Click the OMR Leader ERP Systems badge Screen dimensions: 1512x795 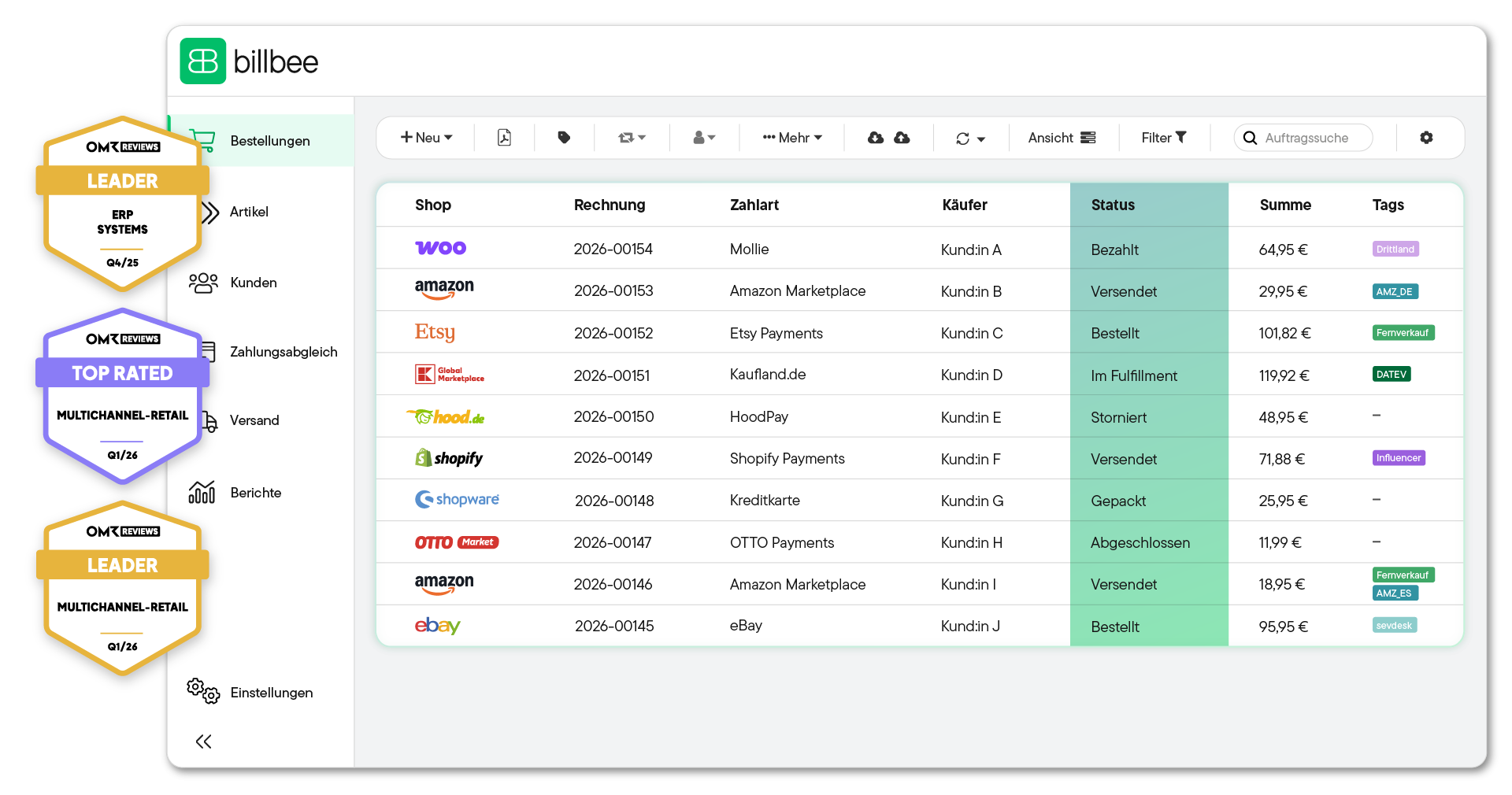tap(122, 203)
